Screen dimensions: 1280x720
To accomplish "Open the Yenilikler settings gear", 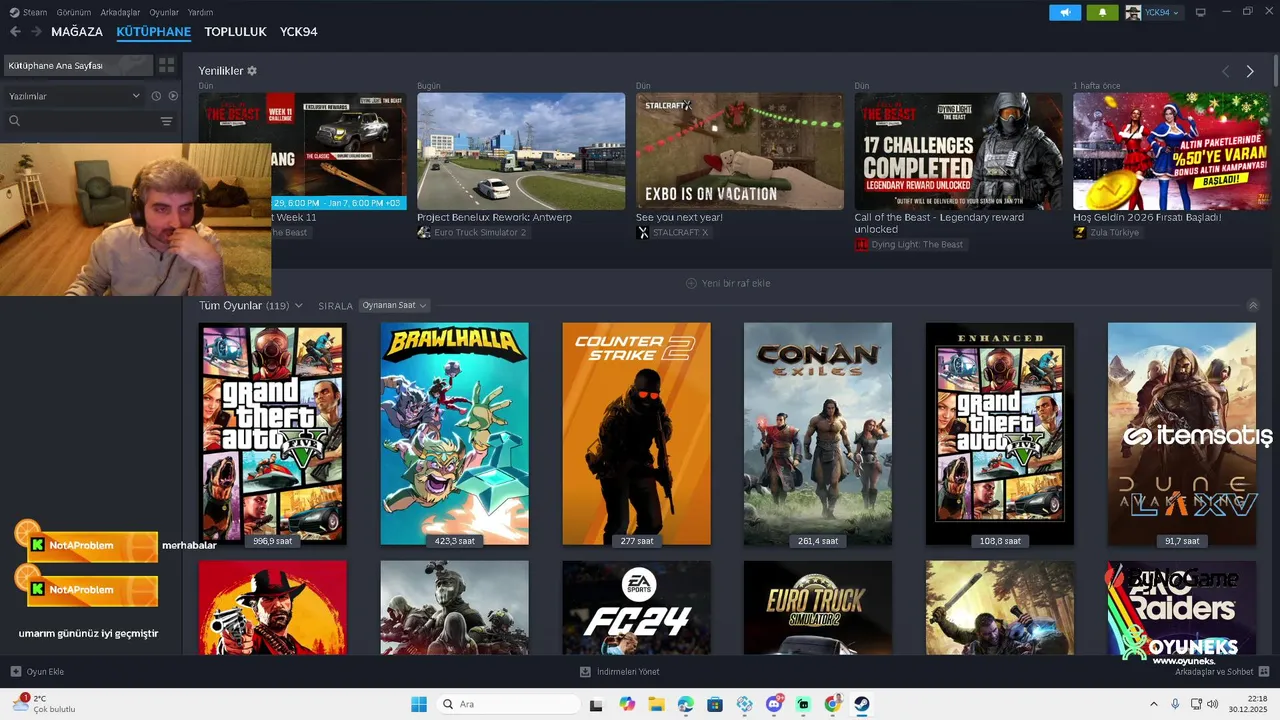I will pyautogui.click(x=252, y=71).
